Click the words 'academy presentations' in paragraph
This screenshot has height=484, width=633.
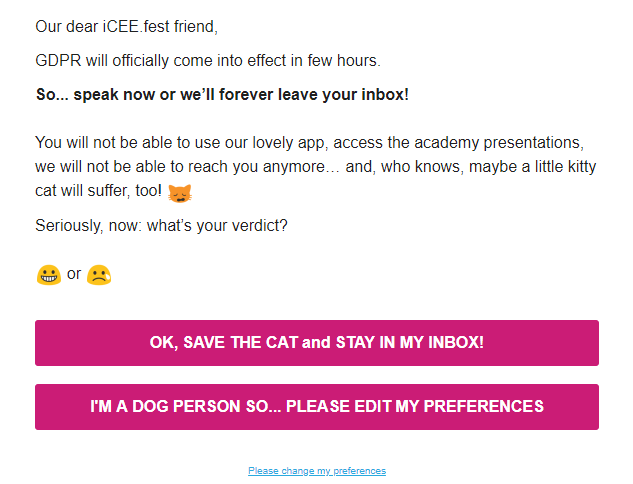[x=499, y=143]
